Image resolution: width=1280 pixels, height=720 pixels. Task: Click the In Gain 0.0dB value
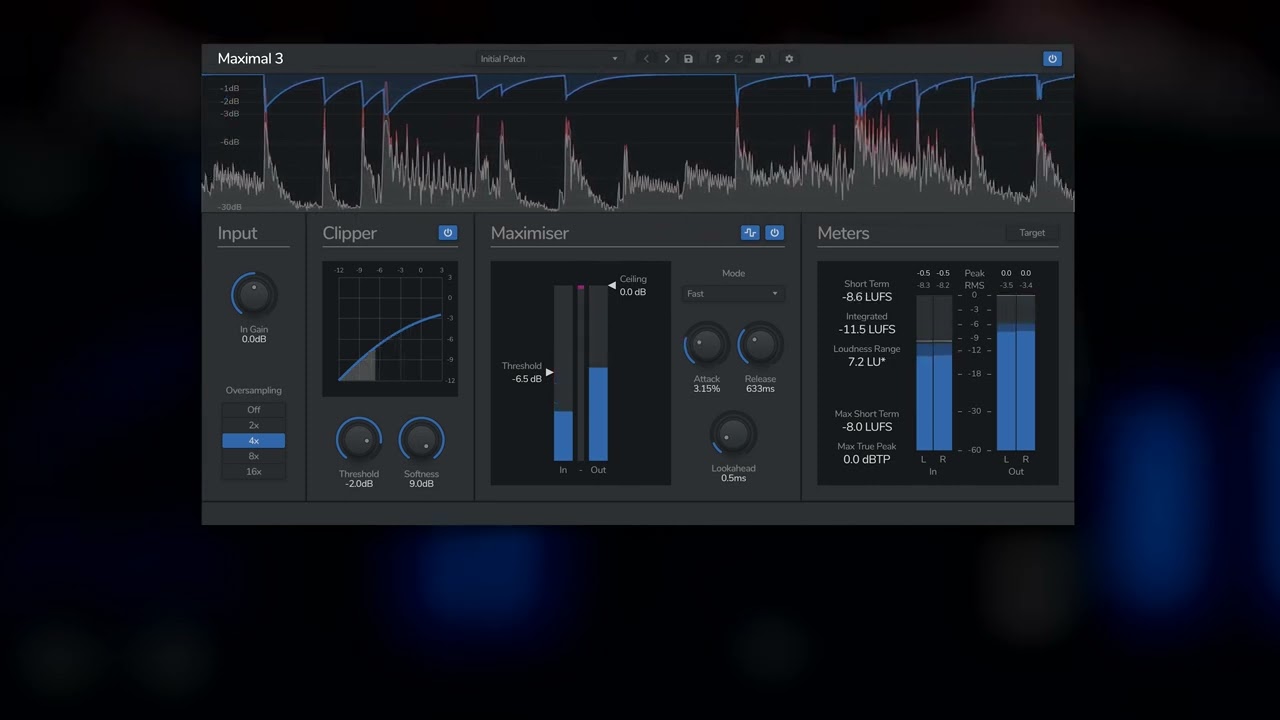point(254,340)
